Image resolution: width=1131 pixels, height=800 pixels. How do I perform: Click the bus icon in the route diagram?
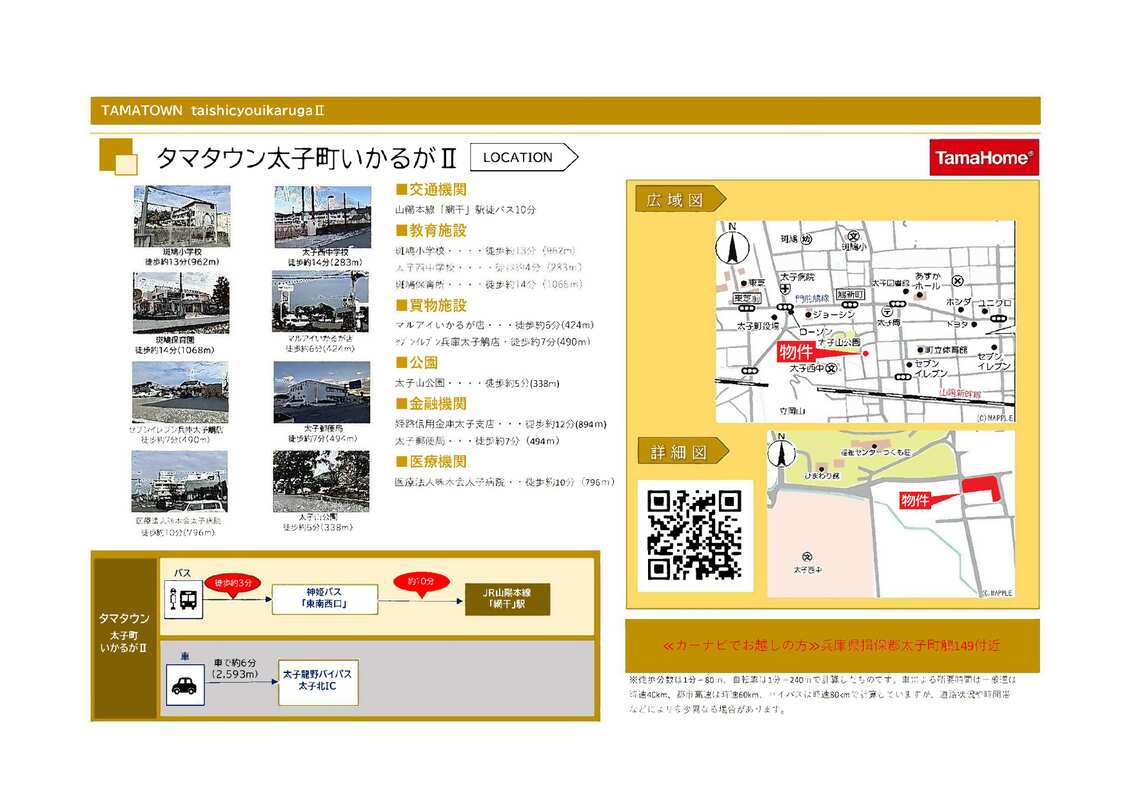185,600
